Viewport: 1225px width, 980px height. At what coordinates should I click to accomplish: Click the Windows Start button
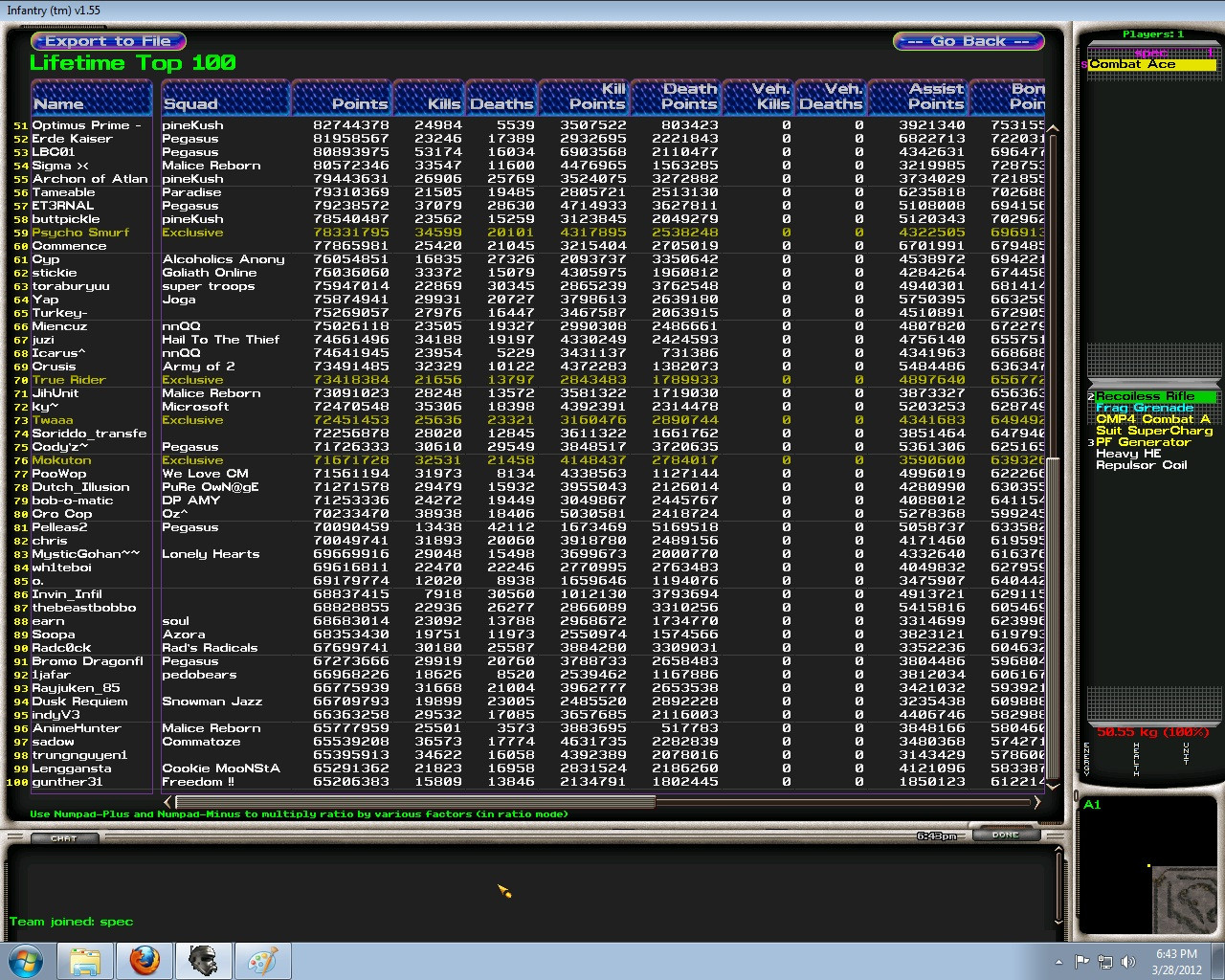coord(26,960)
